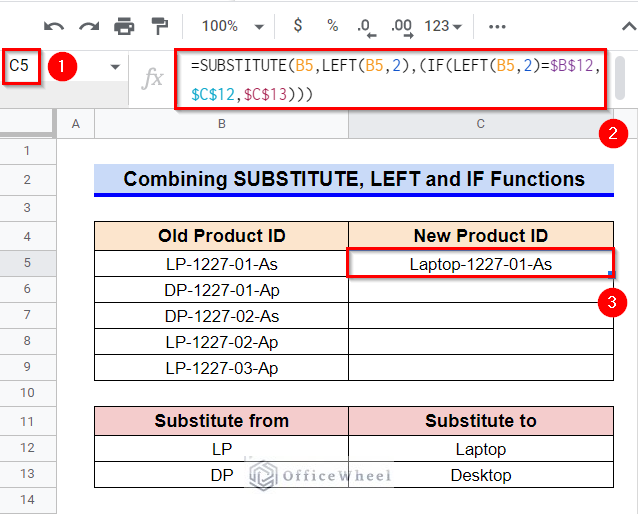Select cell containing LP-1227-01-As
This screenshot has height=514, width=638.
(x=221, y=264)
